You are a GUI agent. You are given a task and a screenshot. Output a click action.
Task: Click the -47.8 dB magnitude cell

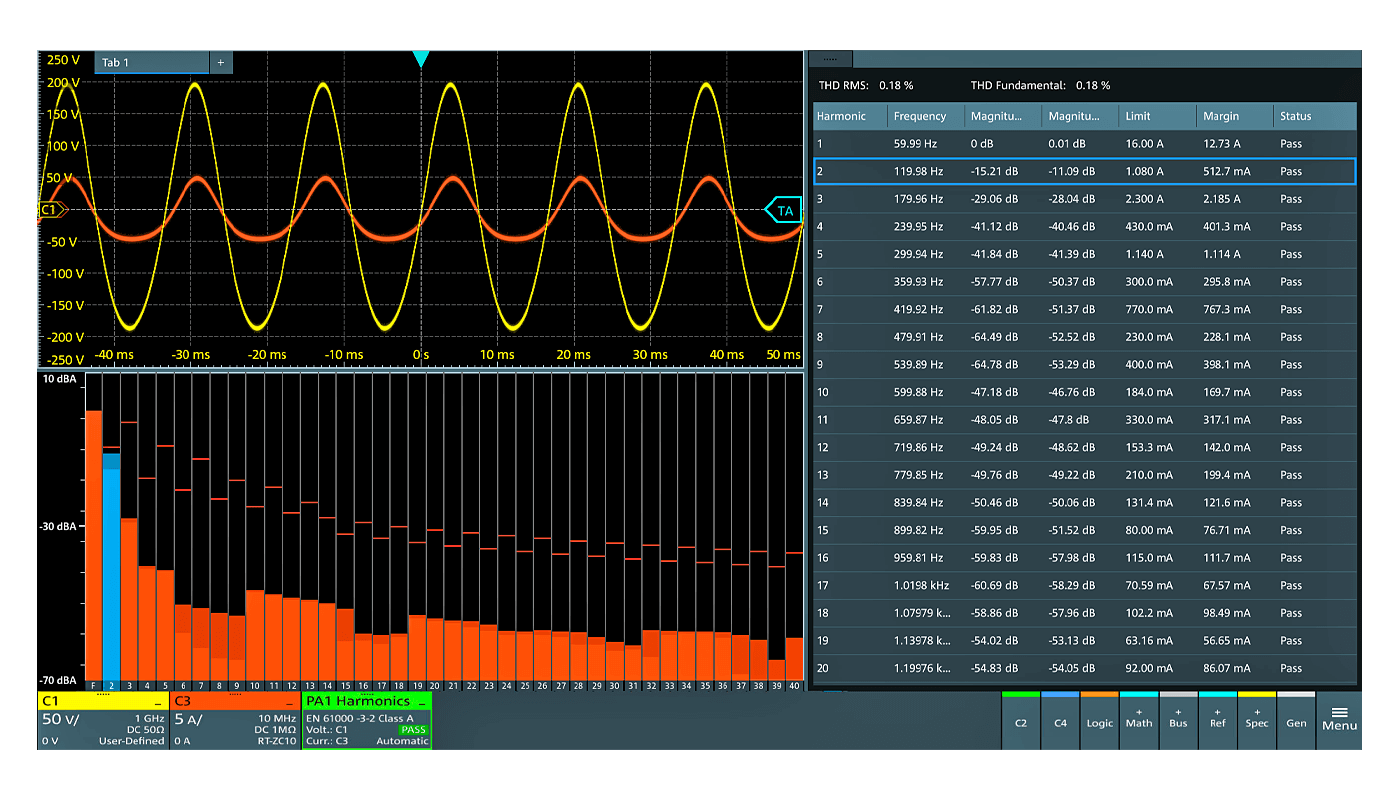[x=1069, y=420]
